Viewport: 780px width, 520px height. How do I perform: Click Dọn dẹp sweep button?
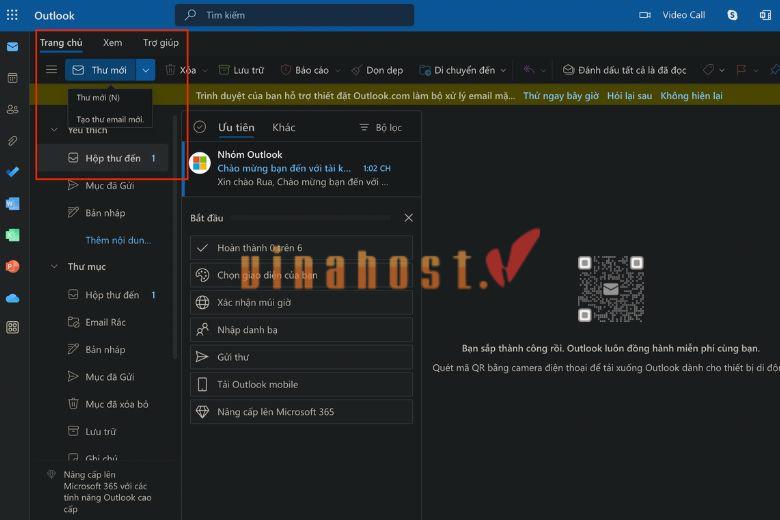(x=377, y=70)
